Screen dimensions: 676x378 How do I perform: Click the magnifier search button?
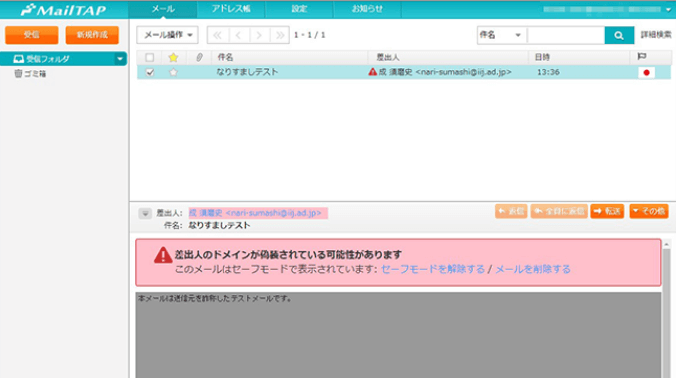click(x=619, y=35)
